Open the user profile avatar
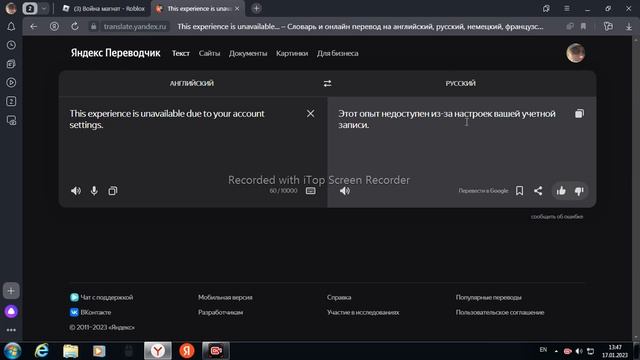Image resolution: width=640 pixels, height=360 pixels. 576,53
